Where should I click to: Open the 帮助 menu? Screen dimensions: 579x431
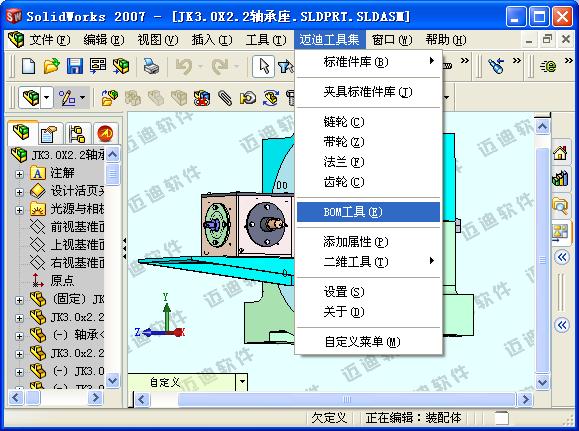pos(446,40)
